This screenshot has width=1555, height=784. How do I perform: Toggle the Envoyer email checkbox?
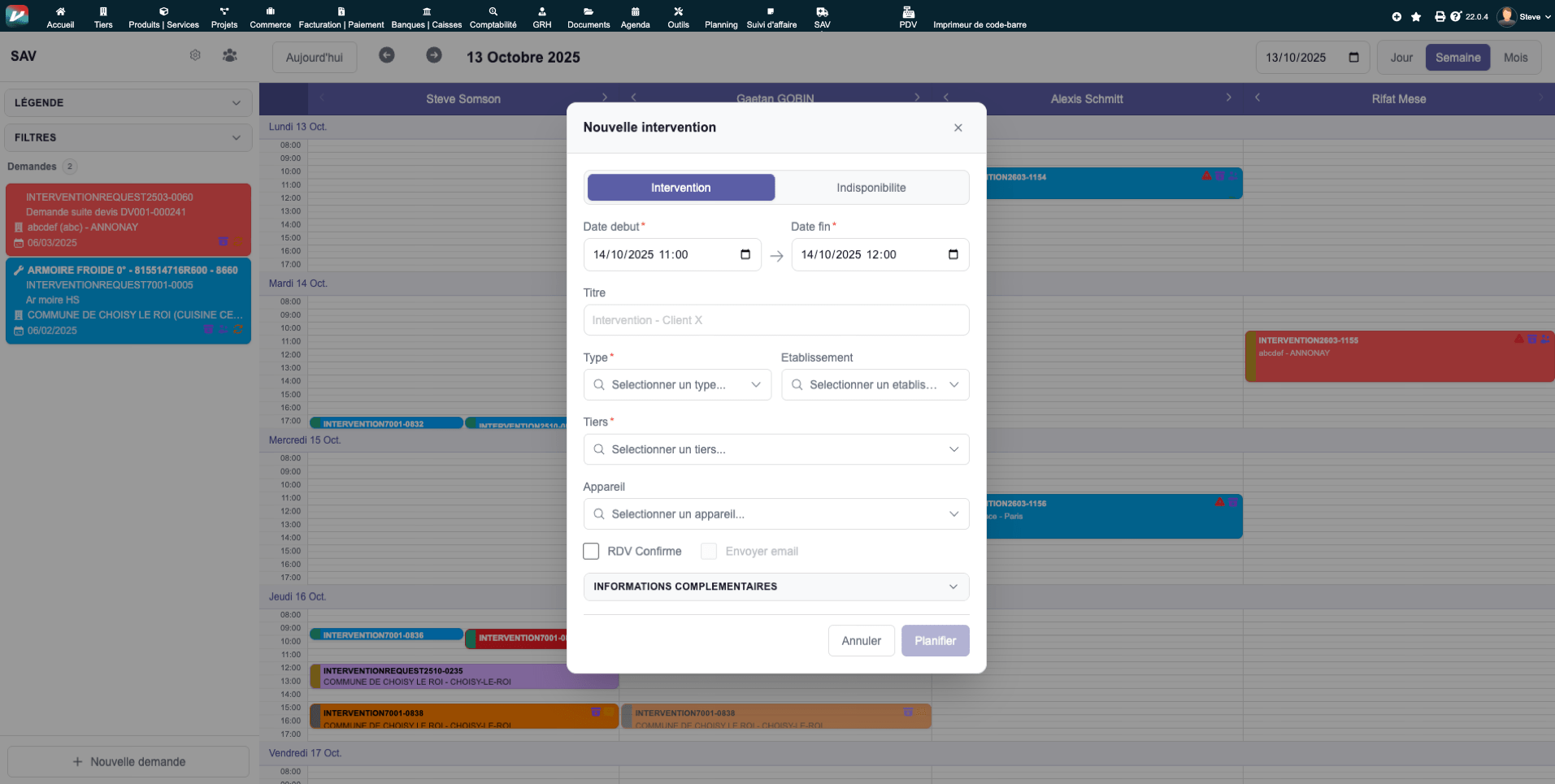pyautogui.click(x=709, y=551)
